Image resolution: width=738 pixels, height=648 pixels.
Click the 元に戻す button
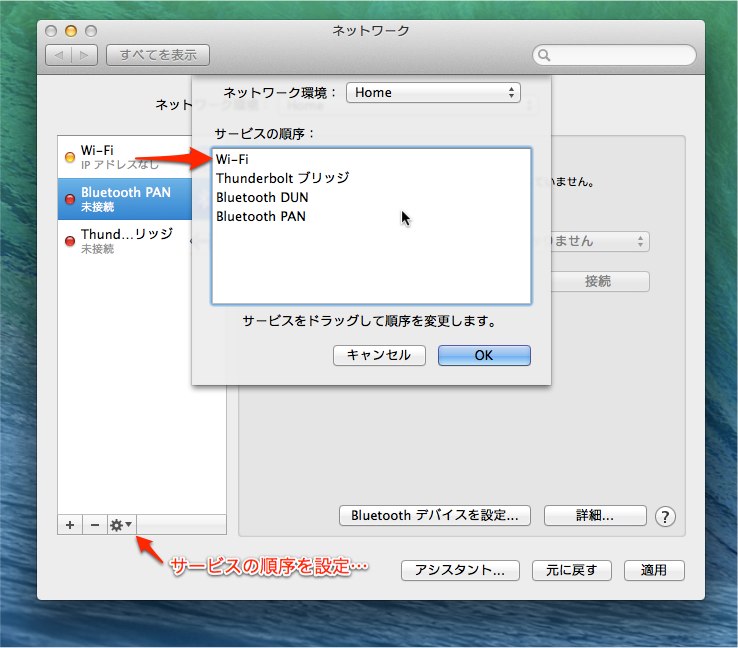(x=572, y=570)
